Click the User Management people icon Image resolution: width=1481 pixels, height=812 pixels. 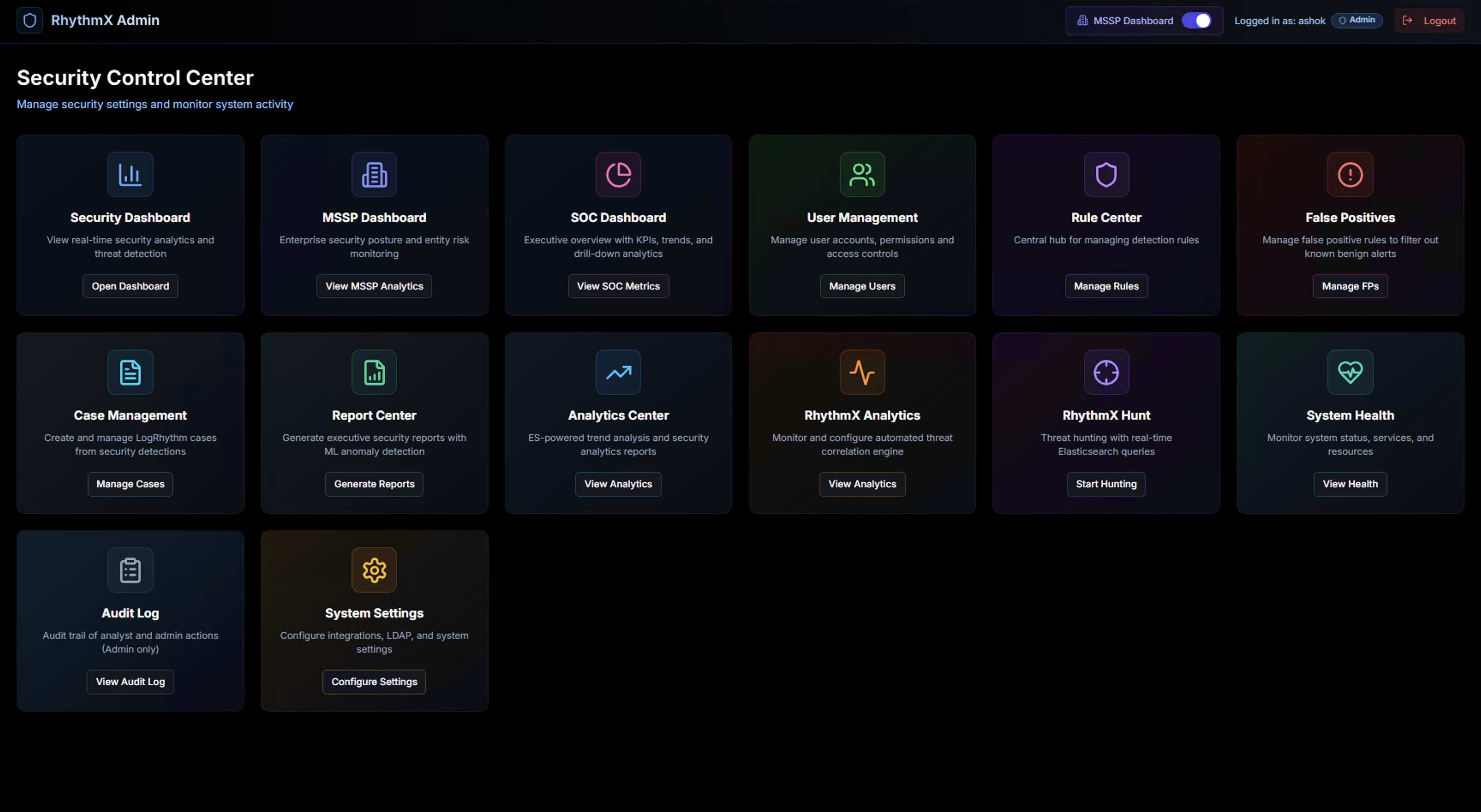coord(862,174)
